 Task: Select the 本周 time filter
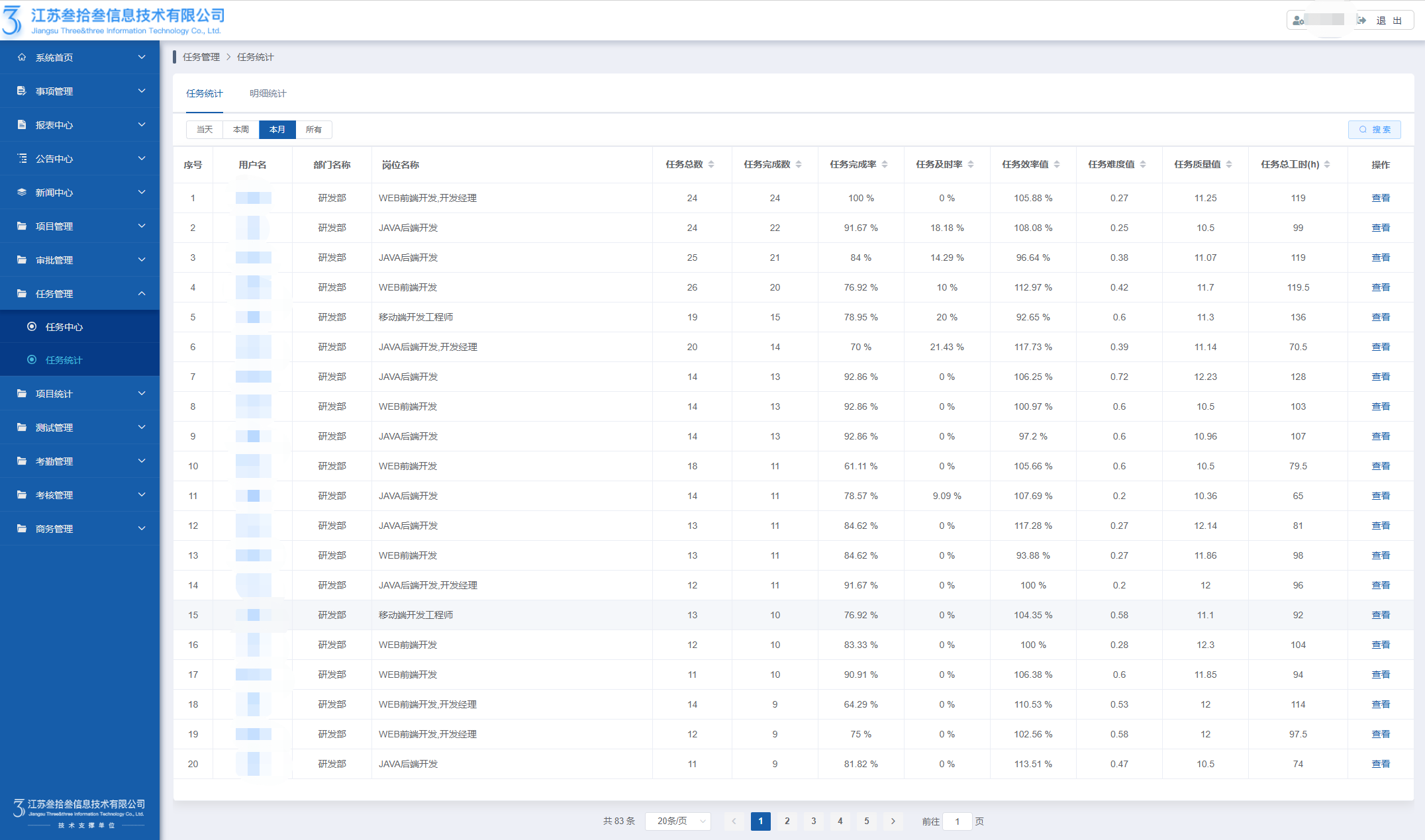[x=241, y=130]
